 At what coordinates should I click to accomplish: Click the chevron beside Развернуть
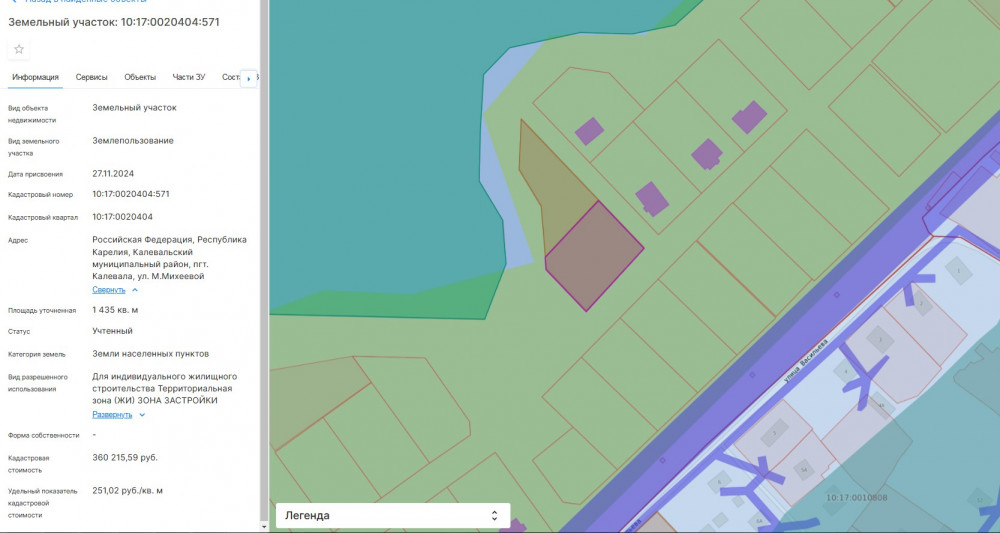[142, 414]
